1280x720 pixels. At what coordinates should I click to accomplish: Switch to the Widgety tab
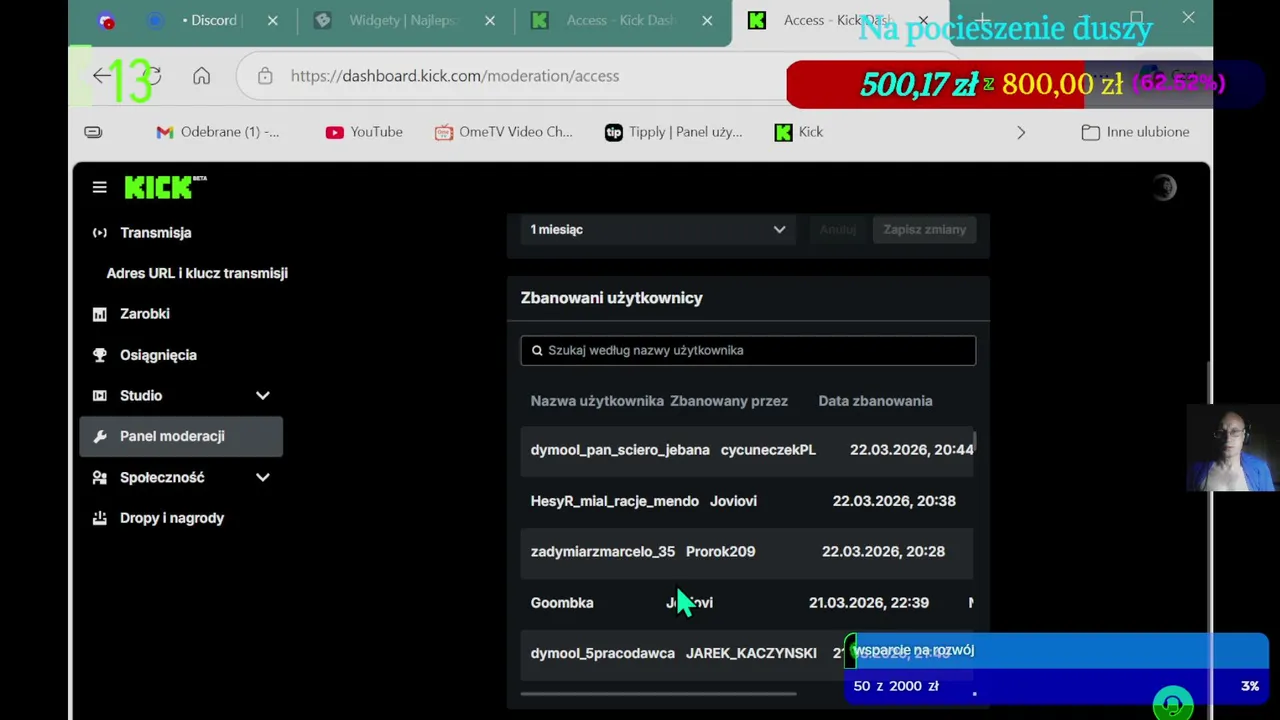tap(404, 20)
